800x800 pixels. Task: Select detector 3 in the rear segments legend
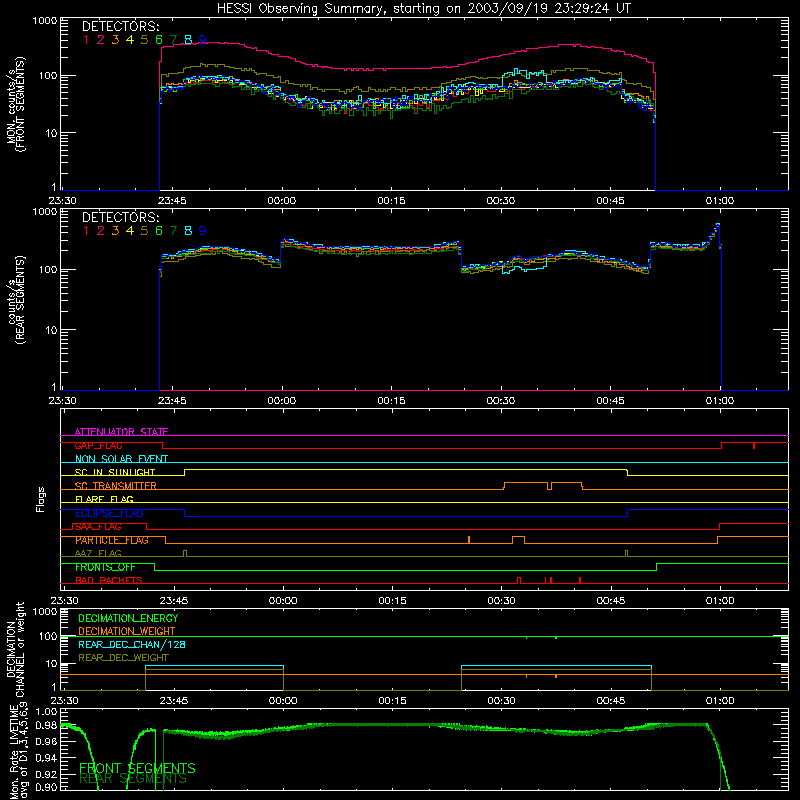115,231
